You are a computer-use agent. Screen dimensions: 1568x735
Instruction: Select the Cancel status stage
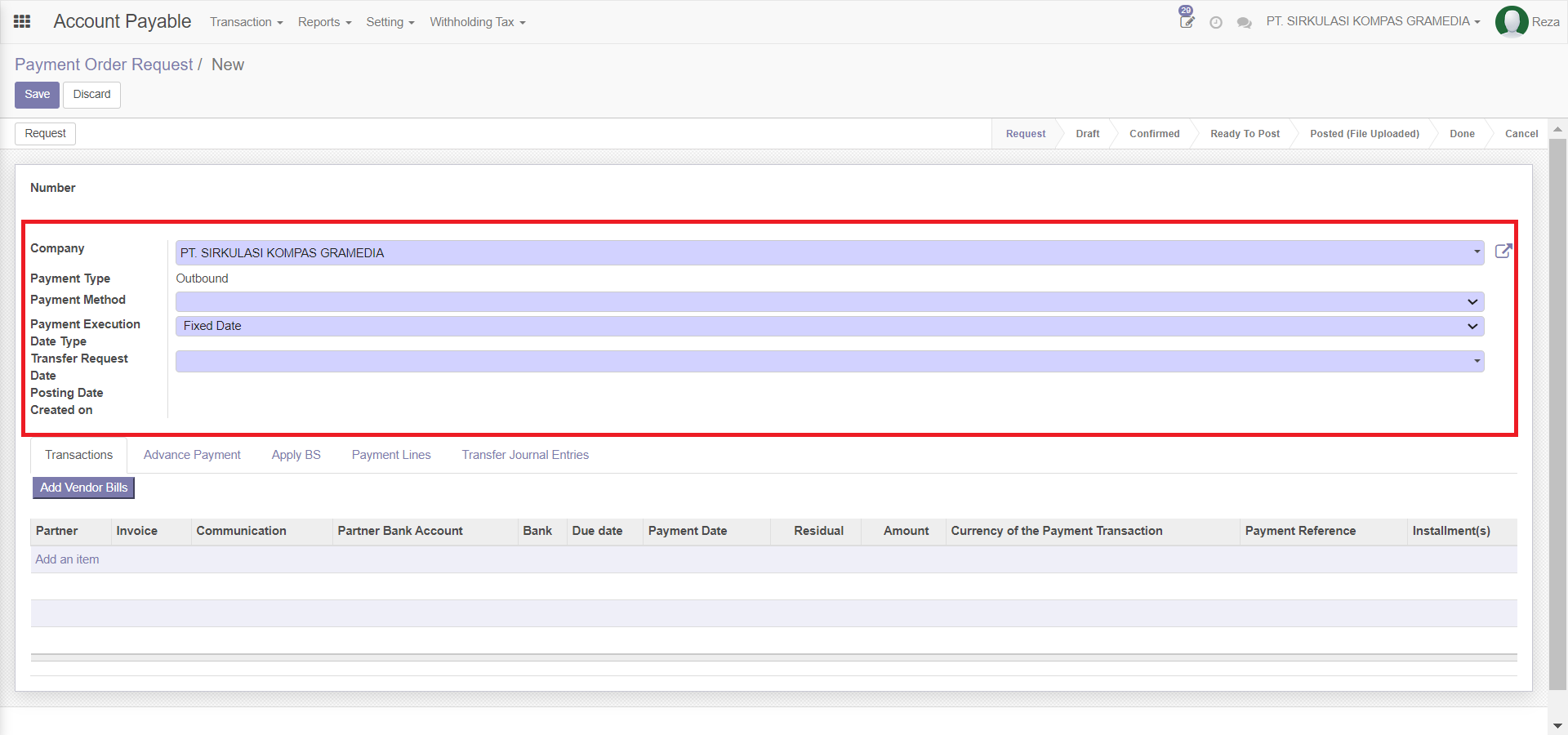click(1521, 134)
